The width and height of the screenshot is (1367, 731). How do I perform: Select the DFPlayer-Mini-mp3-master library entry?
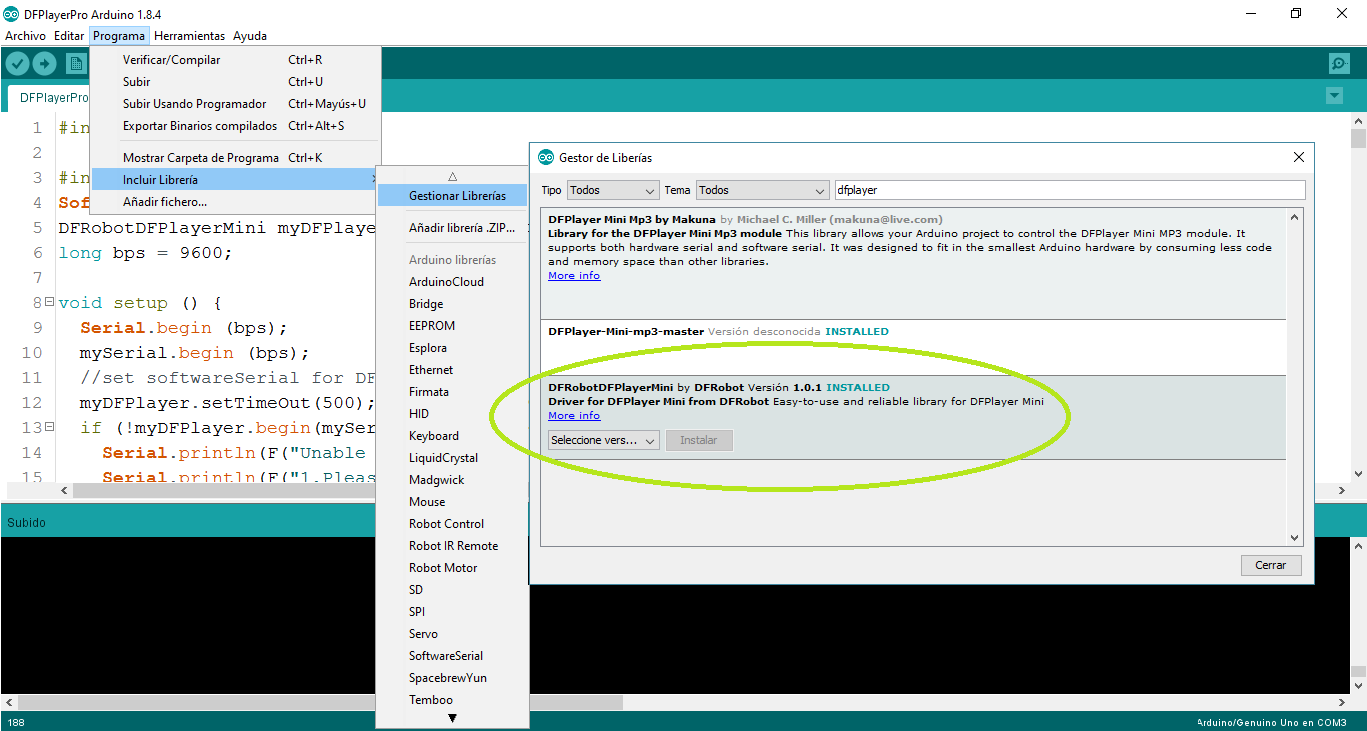[x=913, y=347]
